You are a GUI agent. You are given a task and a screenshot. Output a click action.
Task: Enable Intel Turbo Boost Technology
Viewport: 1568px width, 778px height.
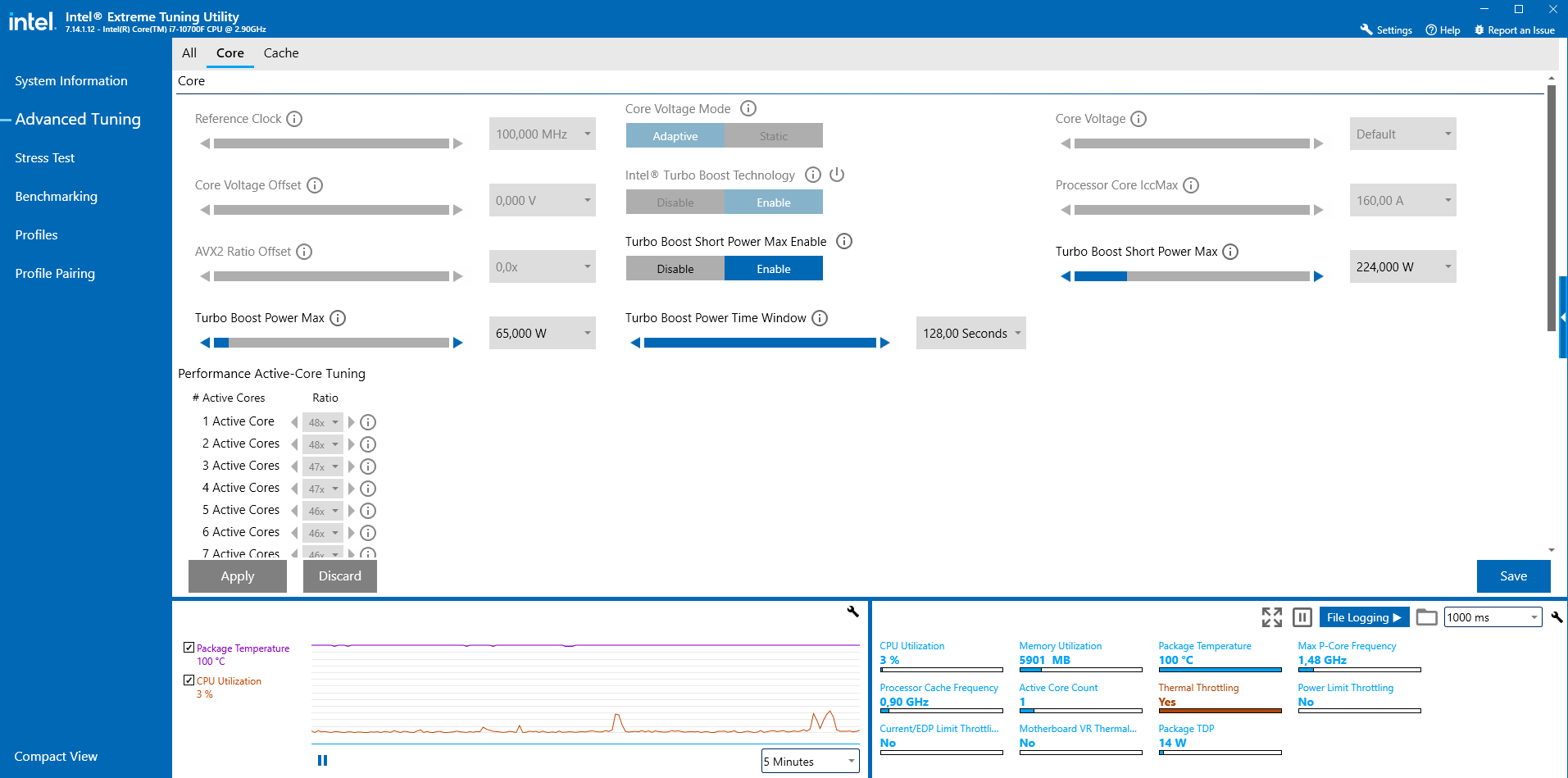coord(774,202)
